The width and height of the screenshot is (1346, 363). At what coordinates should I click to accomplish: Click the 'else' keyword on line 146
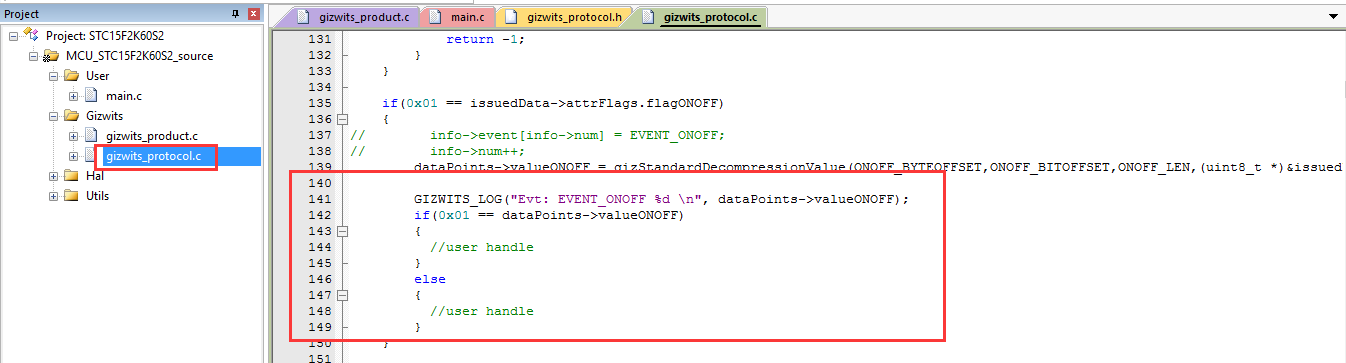click(x=430, y=279)
